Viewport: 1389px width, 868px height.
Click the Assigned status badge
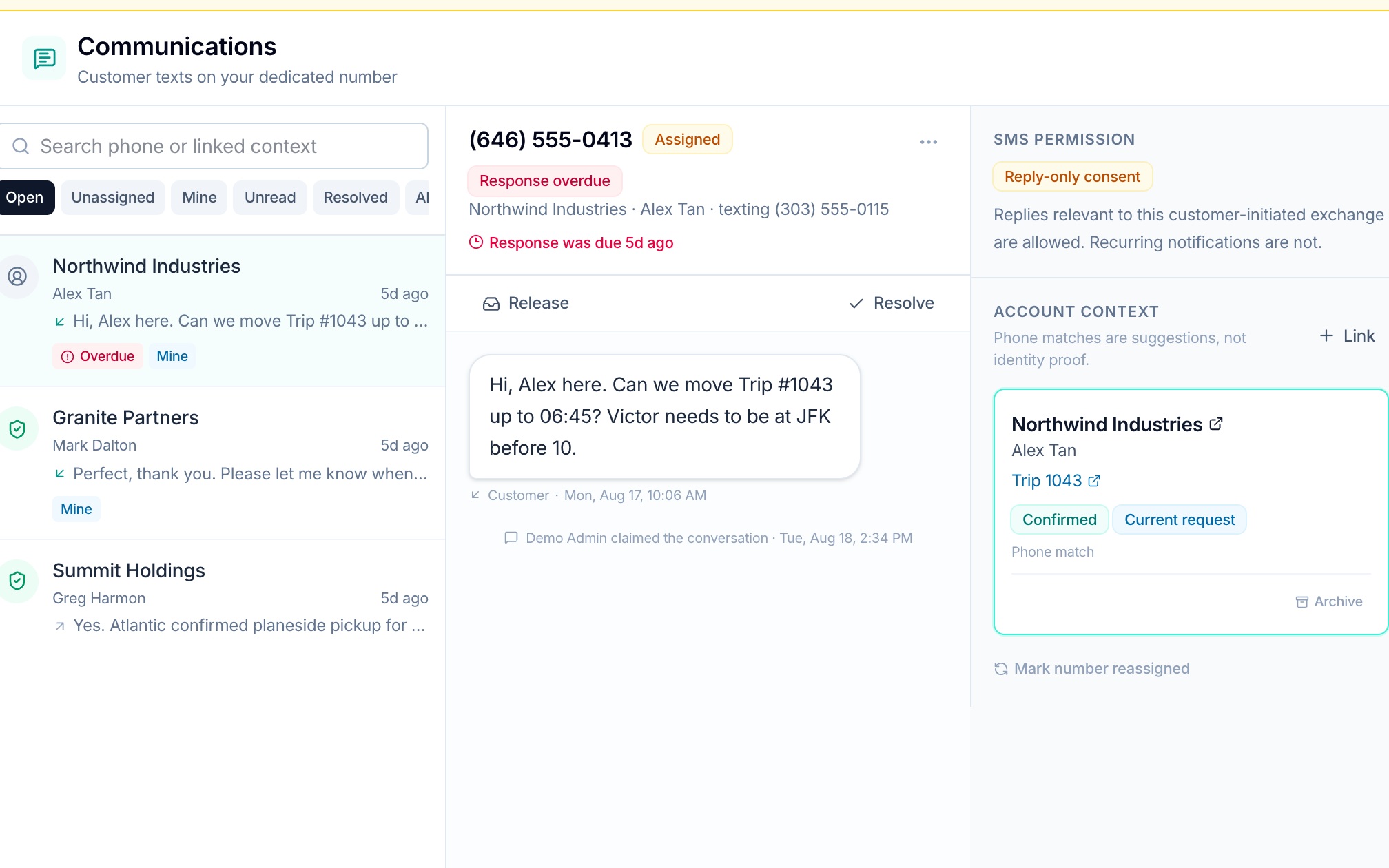pyautogui.click(x=687, y=140)
